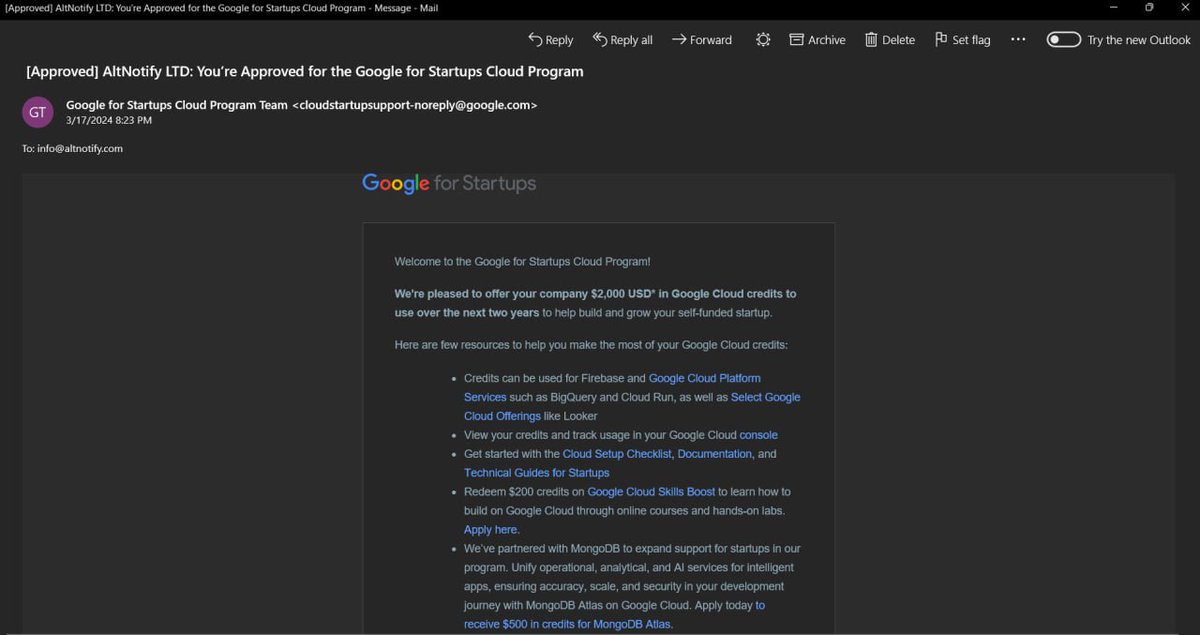
Task: Archive this message
Action: [817, 40]
